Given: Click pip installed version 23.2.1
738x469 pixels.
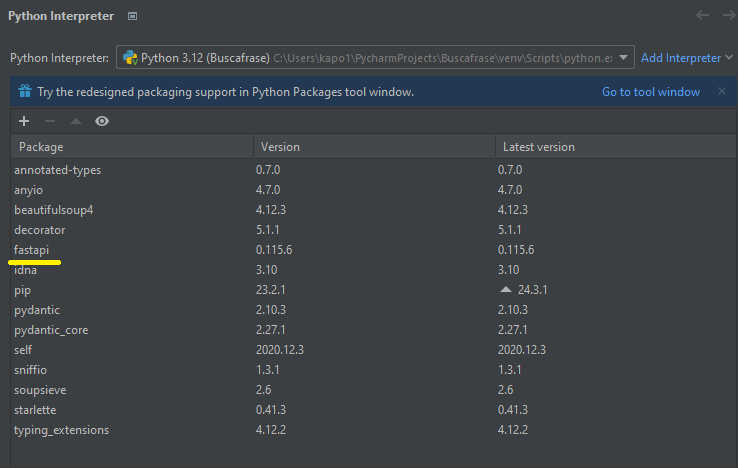Looking at the screenshot, I should [271, 290].
